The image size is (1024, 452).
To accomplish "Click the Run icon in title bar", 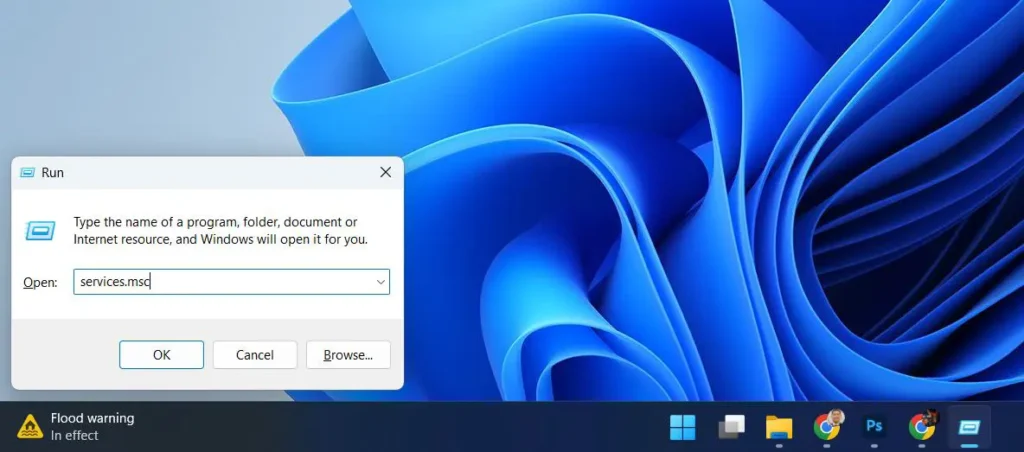I will tap(27, 172).
